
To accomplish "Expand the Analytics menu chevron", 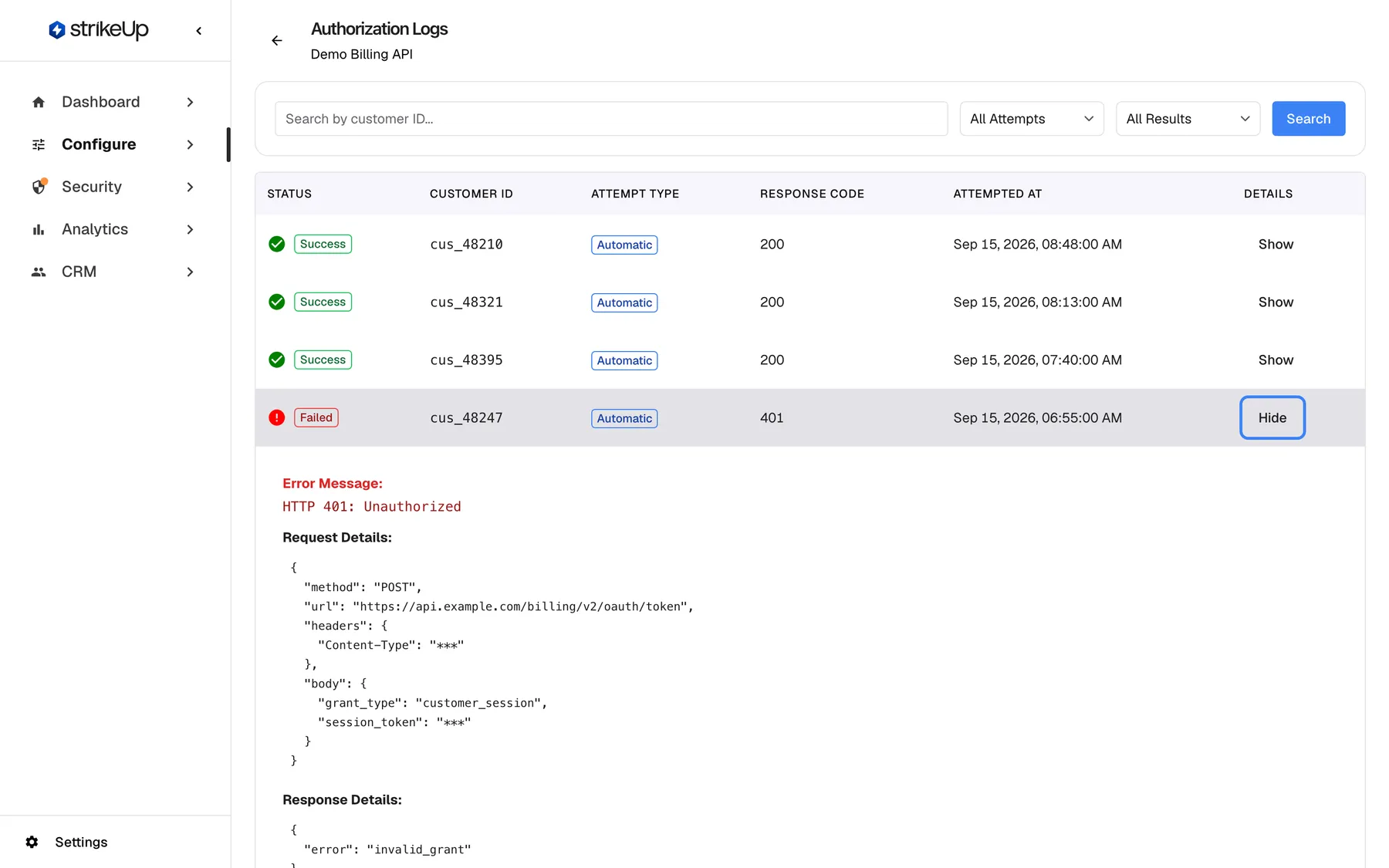I will pyautogui.click(x=190, y=229).
